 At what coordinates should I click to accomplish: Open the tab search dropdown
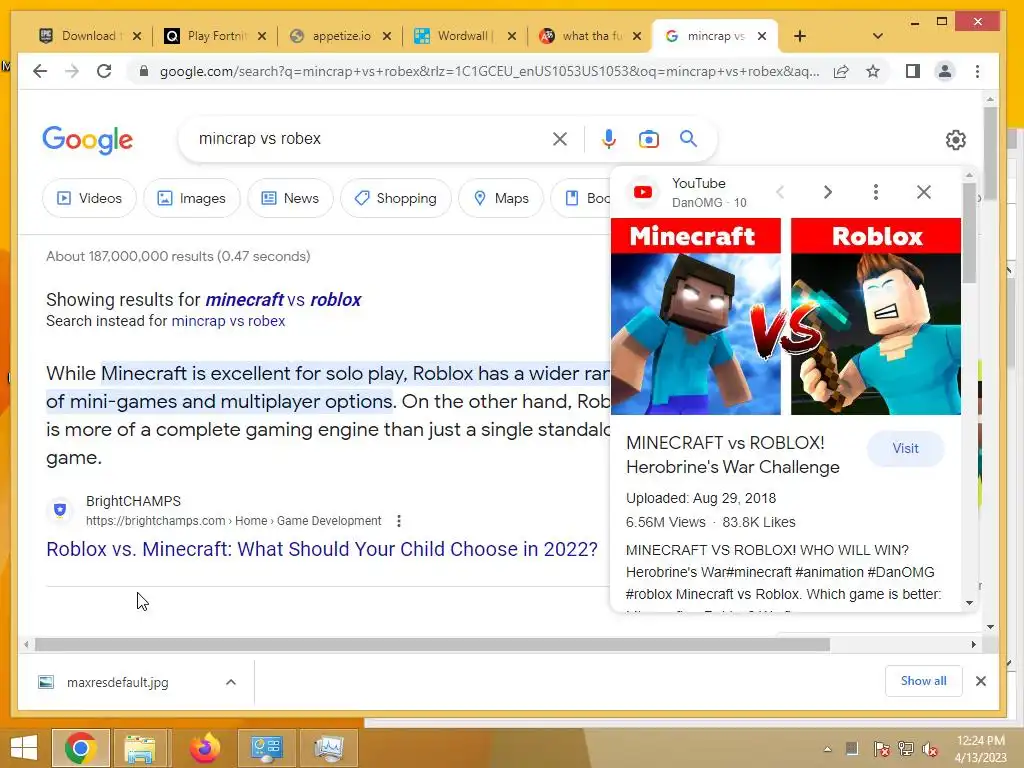pos(878,36)
